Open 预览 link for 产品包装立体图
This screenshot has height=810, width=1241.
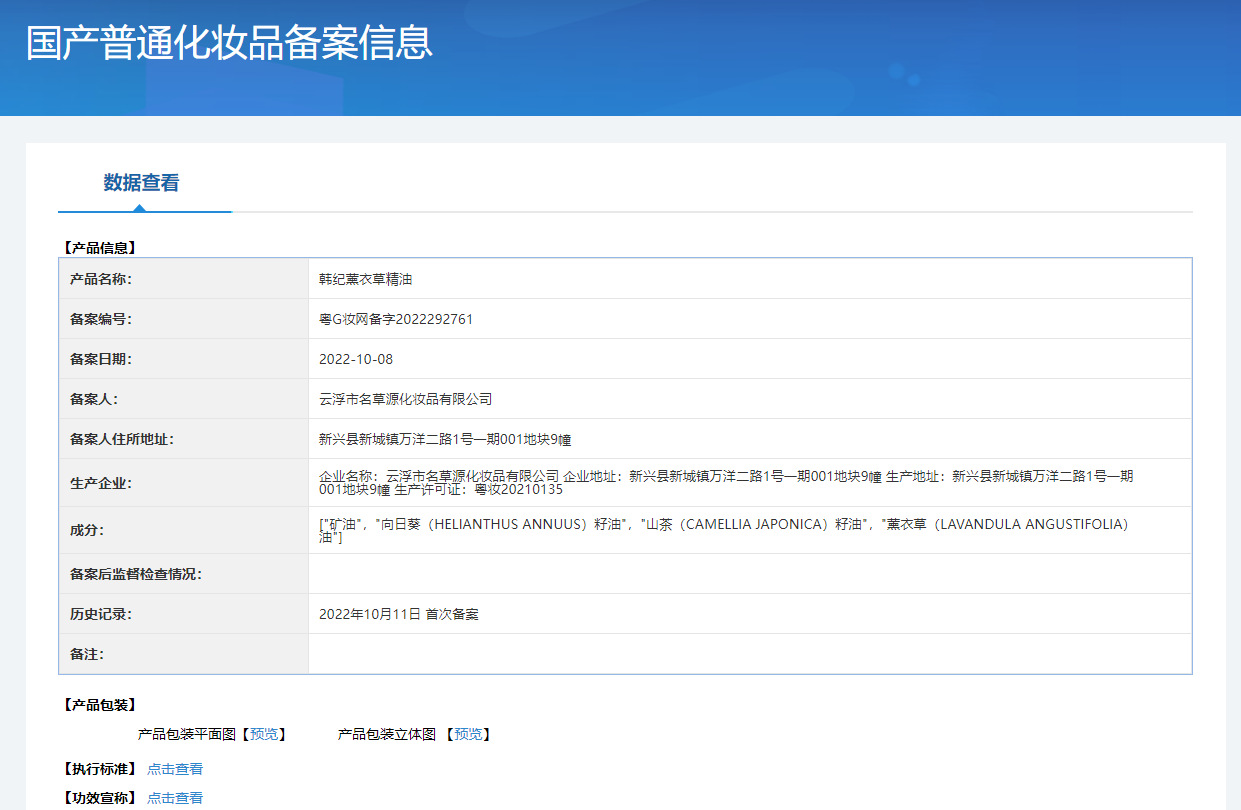[x=468, y=734]
